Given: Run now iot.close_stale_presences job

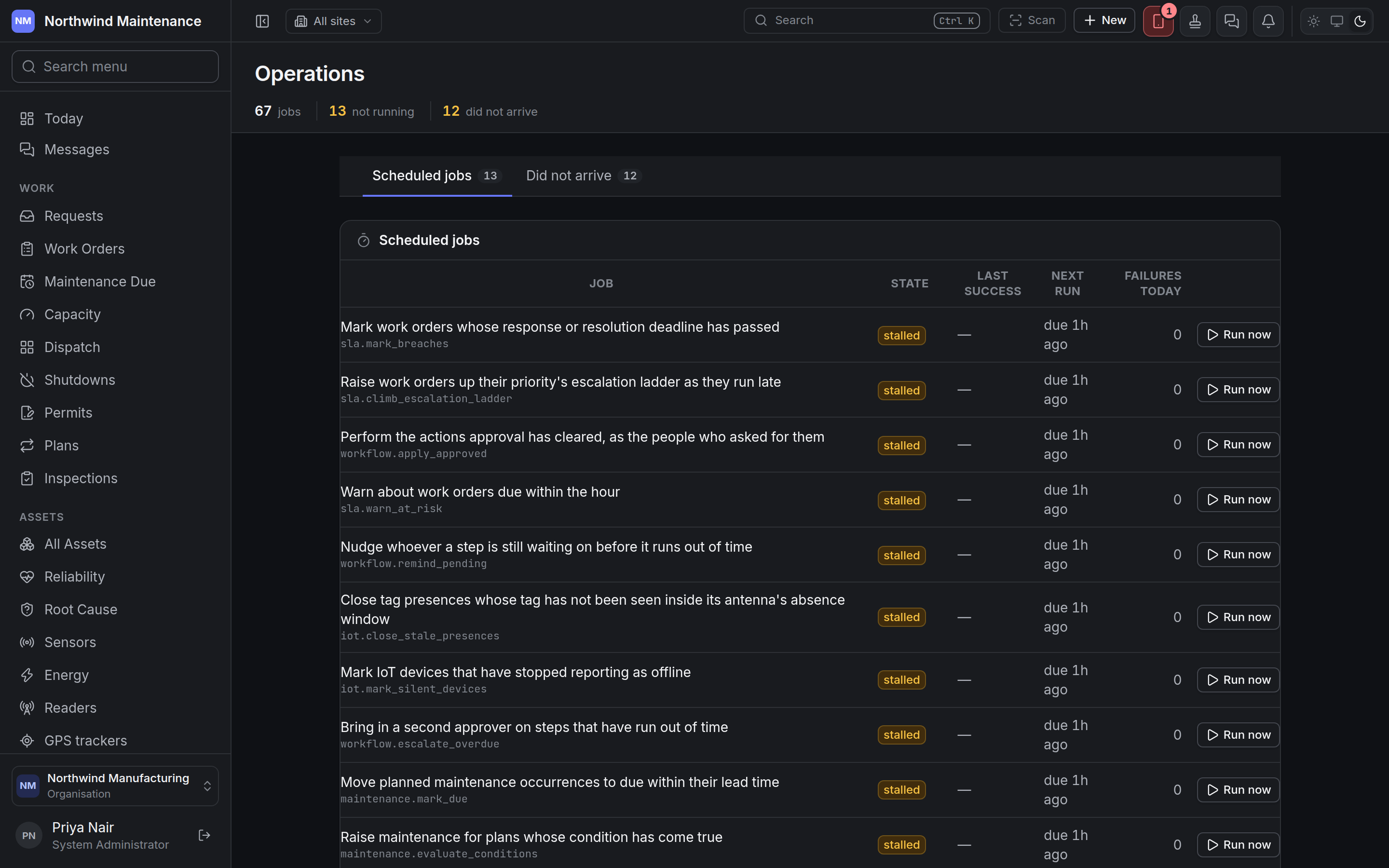Looking at the screenshot, I should [x=1238, y=617].
